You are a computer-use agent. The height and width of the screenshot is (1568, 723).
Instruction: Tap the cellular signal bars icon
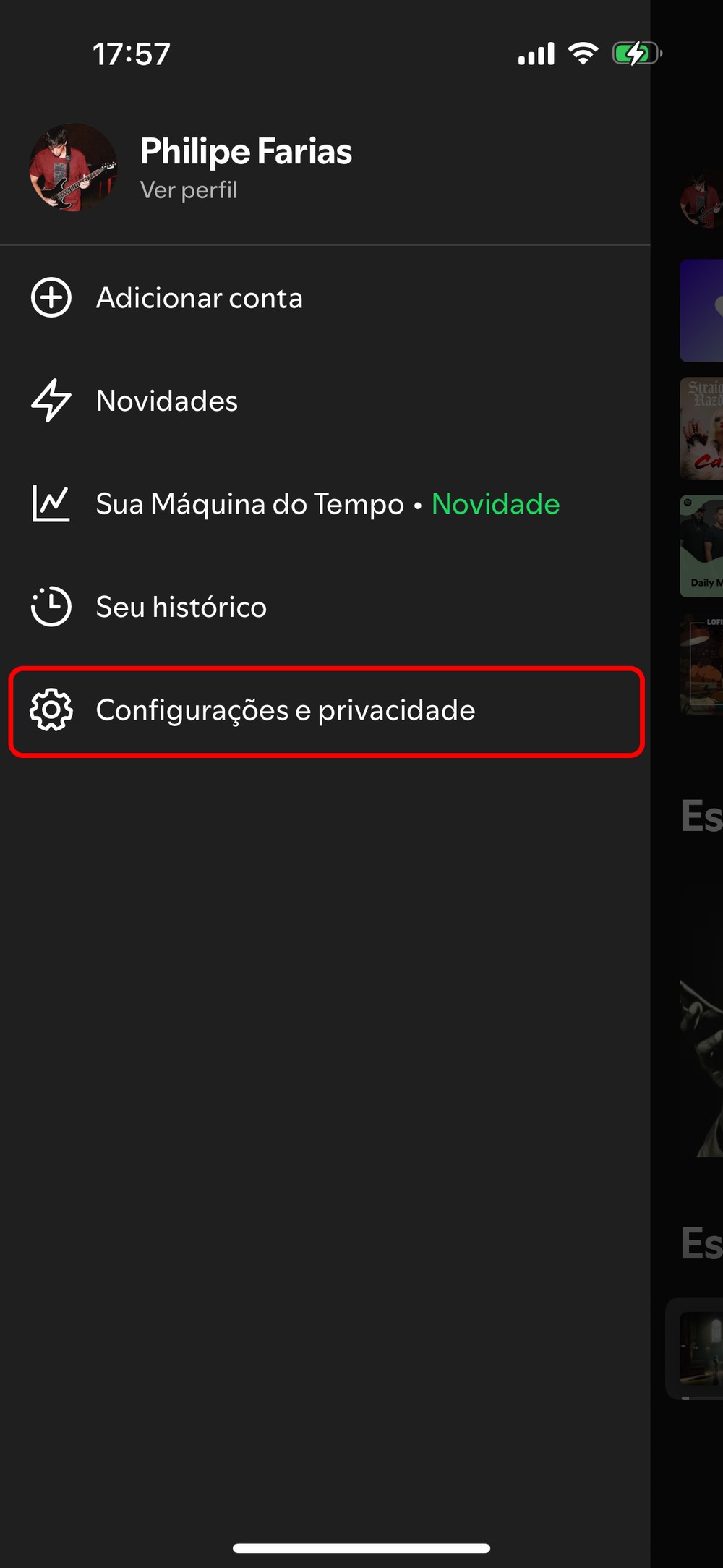pos(536,54)
